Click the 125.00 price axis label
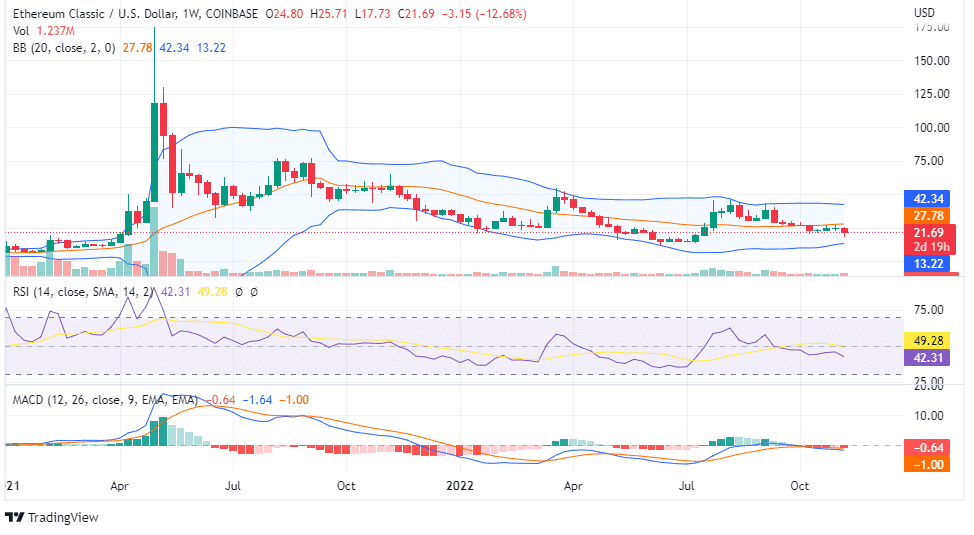Screen dimensions: 974x535 tap(931, 94)
